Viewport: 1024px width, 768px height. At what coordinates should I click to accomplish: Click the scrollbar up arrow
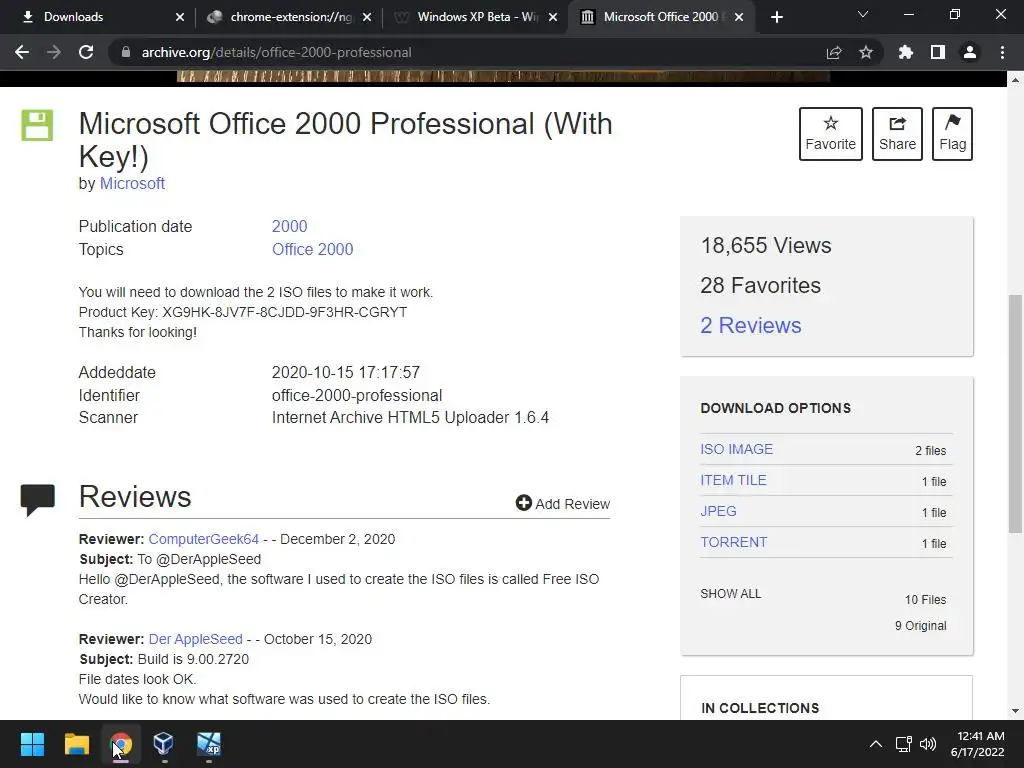[1015, 80]
